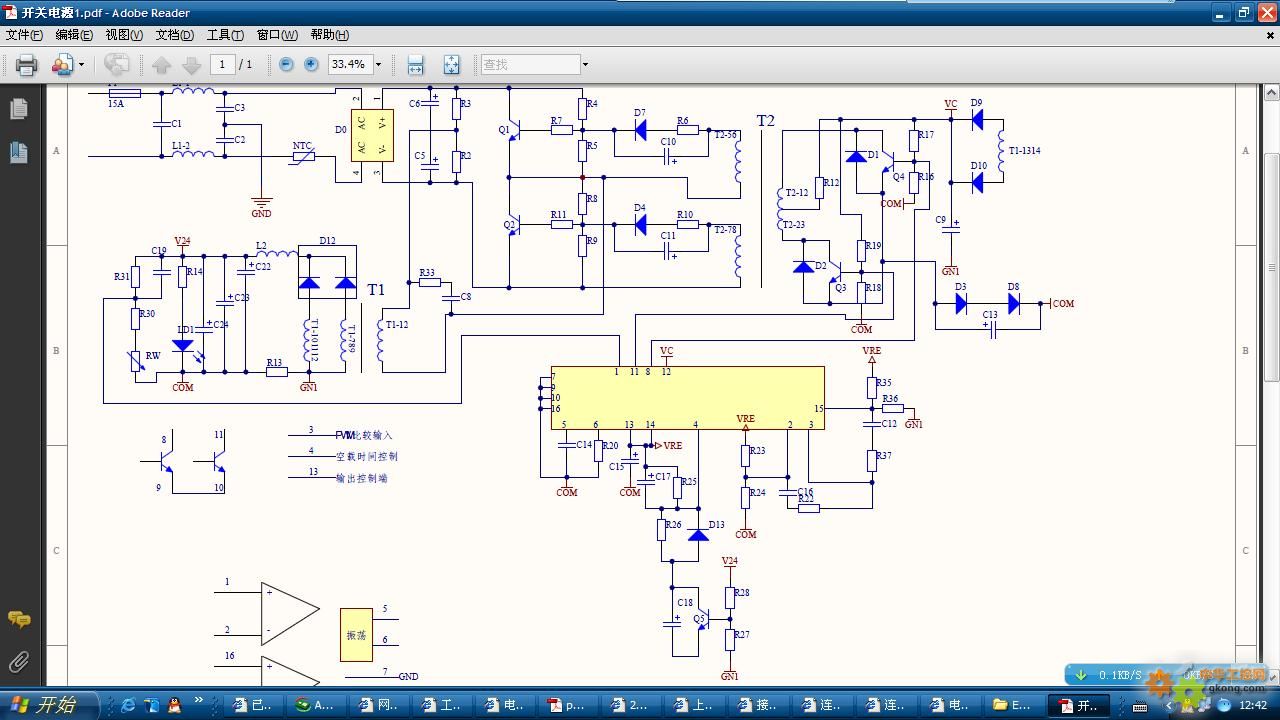Zoom in with the plus button
1280x720 pixels.
pos(311,64)
